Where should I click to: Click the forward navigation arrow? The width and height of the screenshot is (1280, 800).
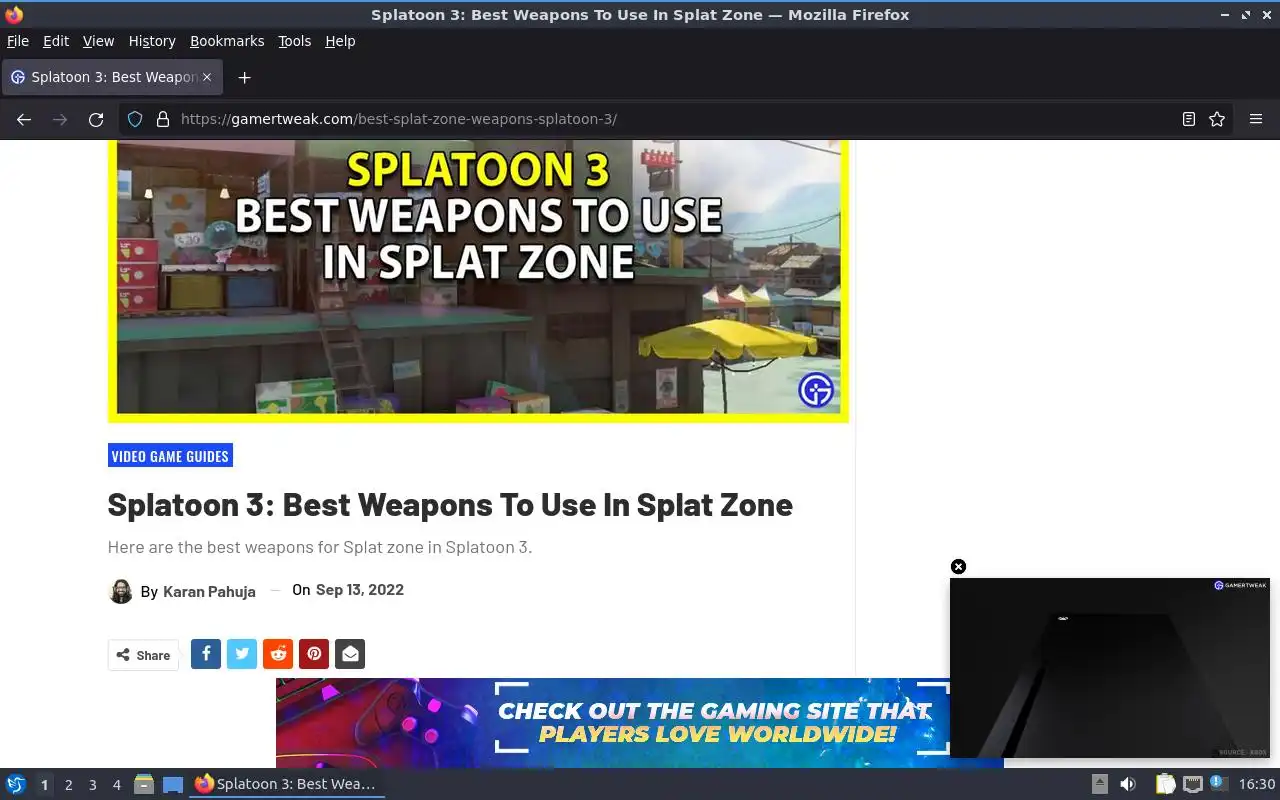60,119
